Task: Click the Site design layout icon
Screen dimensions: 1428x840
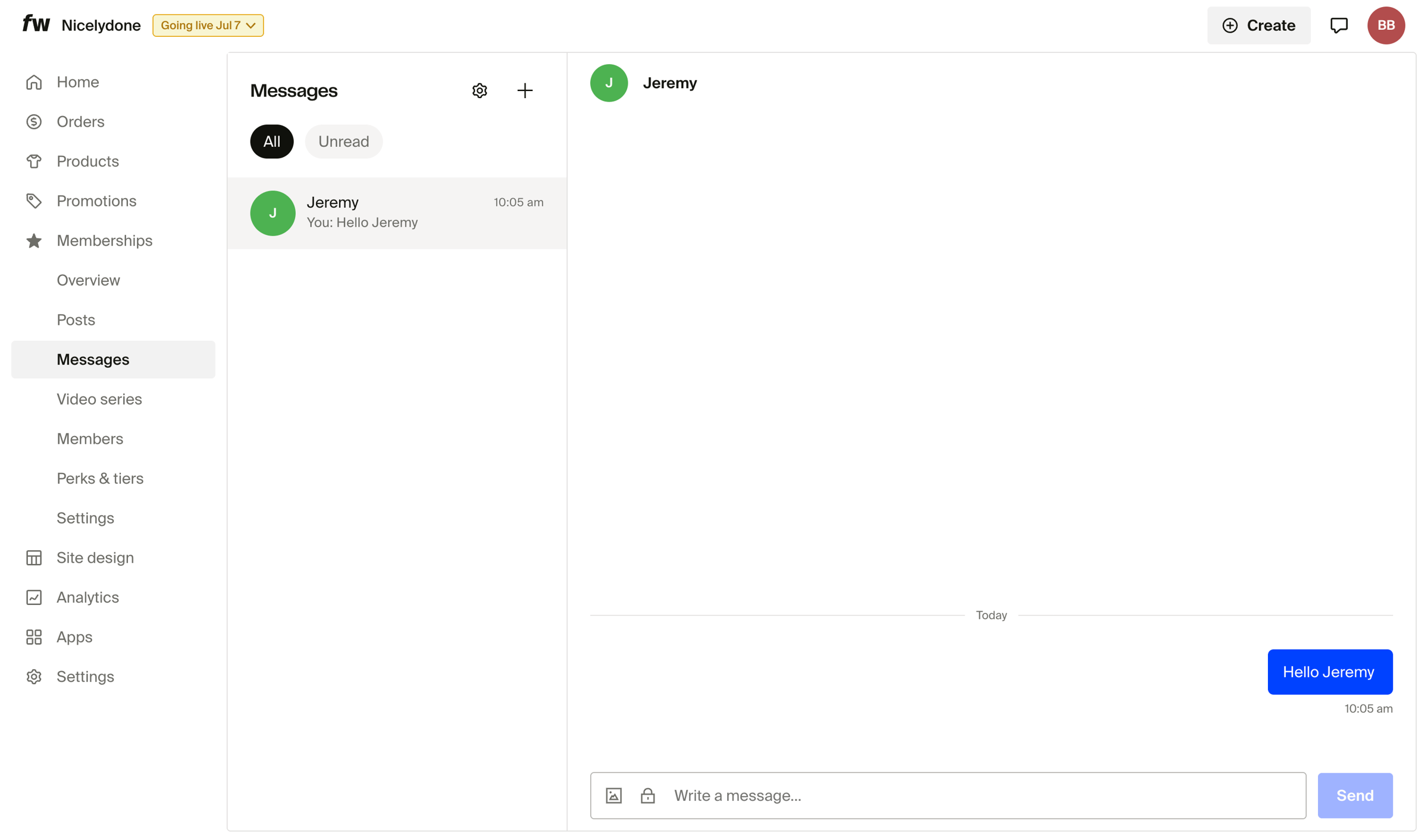Action: tap(34, 558)
